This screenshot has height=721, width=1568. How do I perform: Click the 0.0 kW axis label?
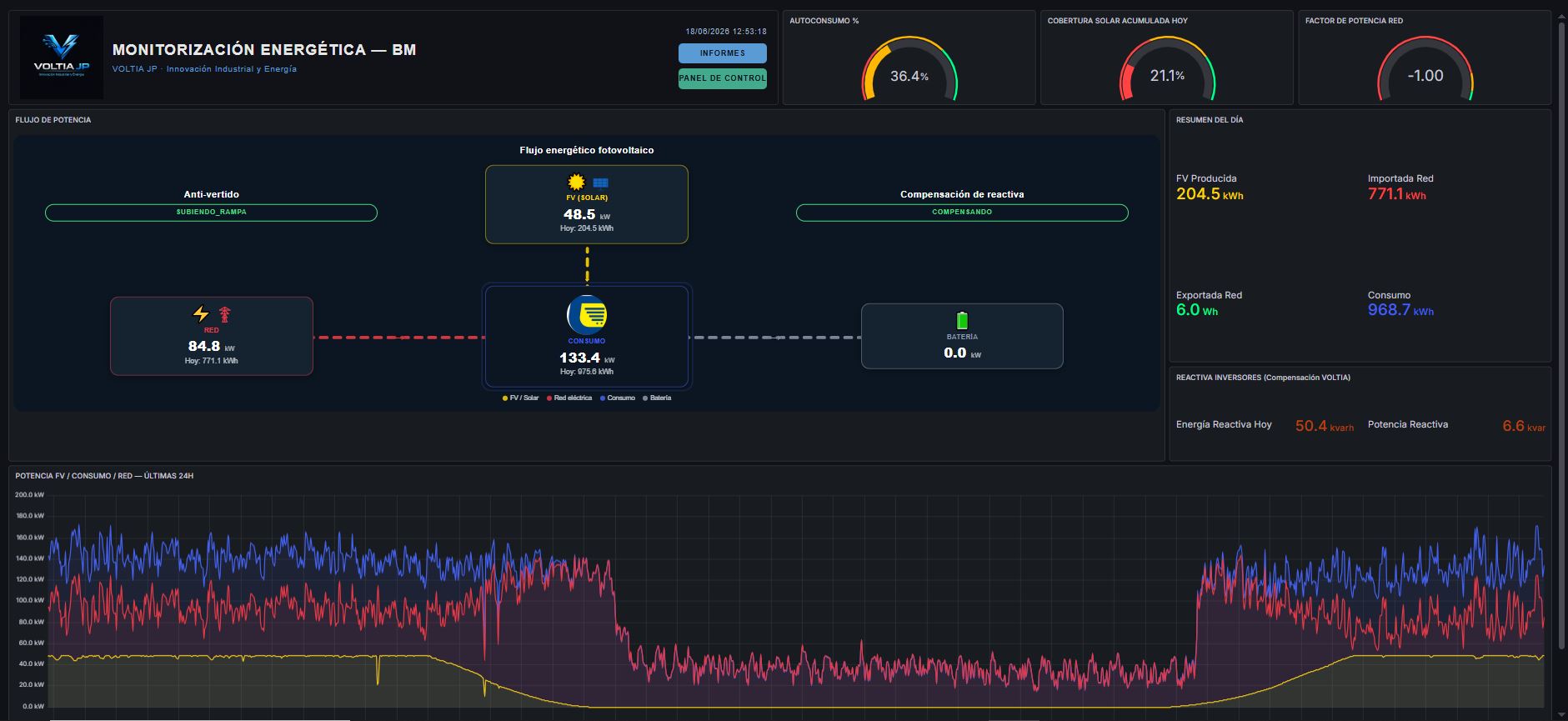33,706
